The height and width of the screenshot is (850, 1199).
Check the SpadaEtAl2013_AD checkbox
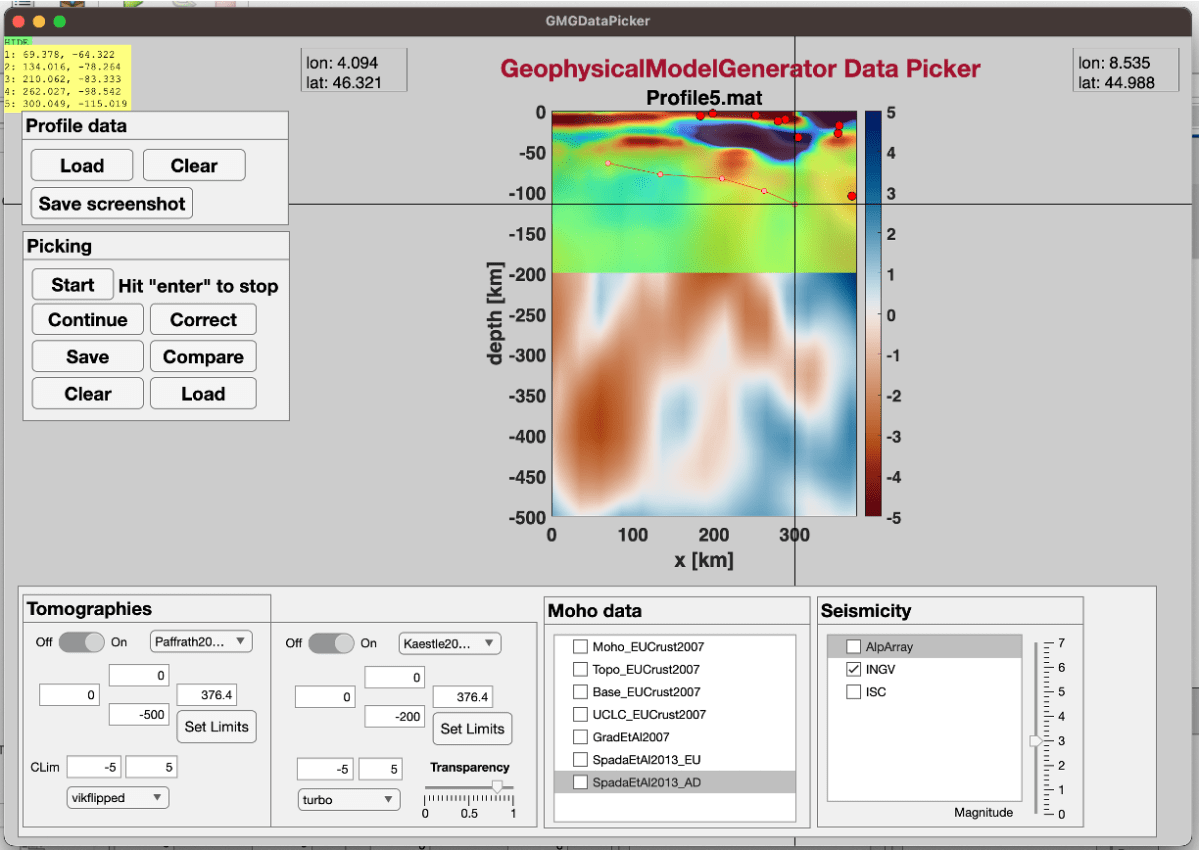(580, 782)
